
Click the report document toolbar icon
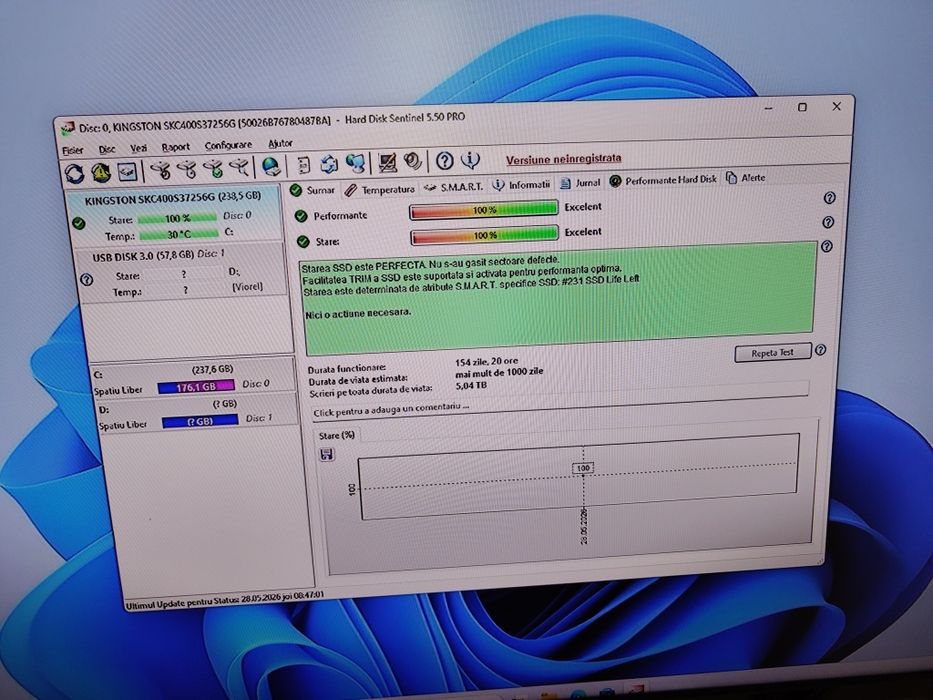(x=303, y=165)
